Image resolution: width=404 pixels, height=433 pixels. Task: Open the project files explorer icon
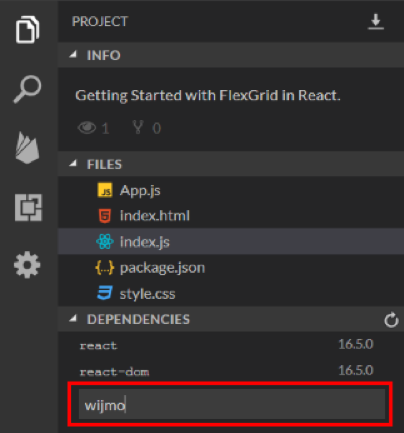tap(27, 29)
